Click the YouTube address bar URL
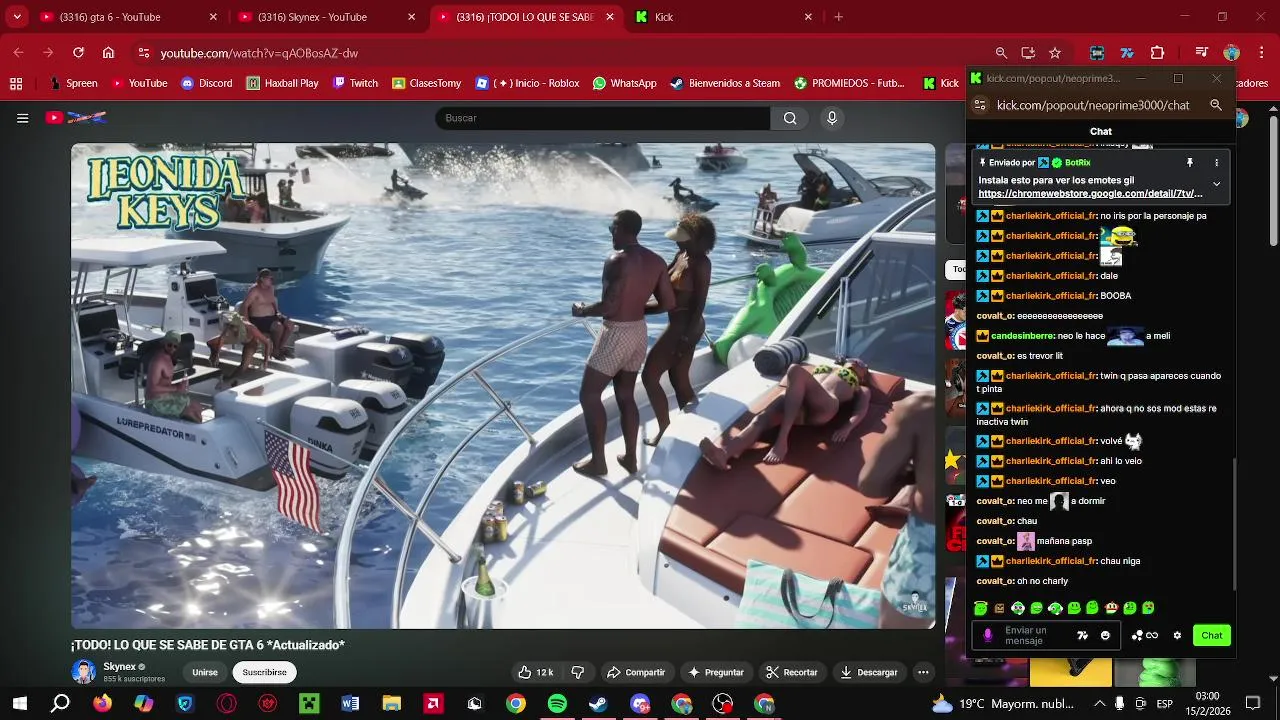Screen dimensions: 1280x720 point(259,53)
